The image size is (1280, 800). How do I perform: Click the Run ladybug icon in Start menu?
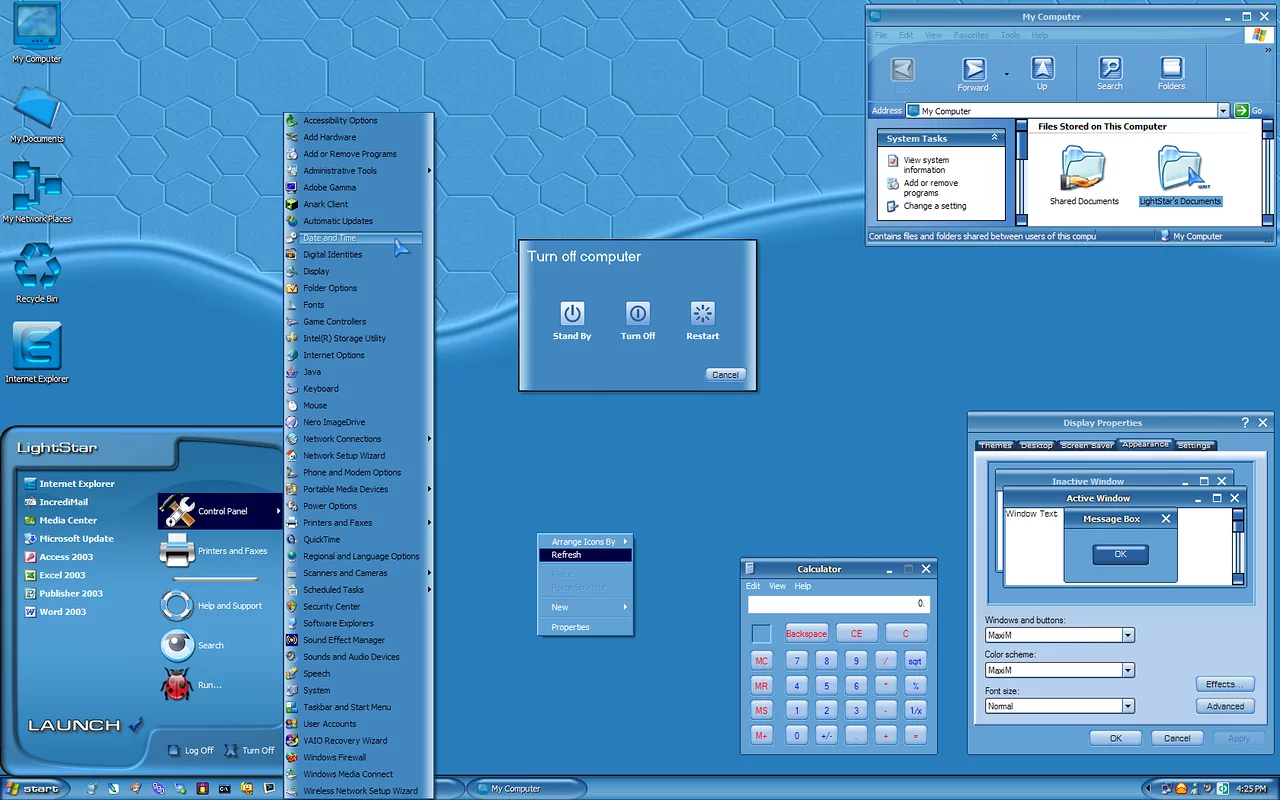coord(177,685)
